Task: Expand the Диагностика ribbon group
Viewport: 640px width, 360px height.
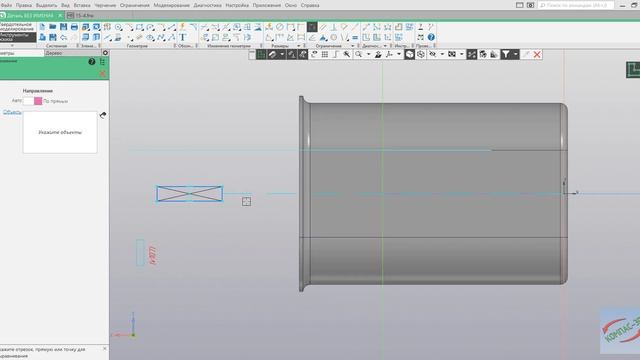Action: (x=385, y=46)
